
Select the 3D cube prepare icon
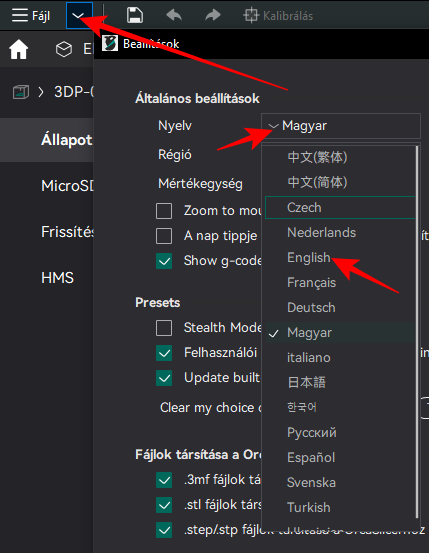coord(64,49)
